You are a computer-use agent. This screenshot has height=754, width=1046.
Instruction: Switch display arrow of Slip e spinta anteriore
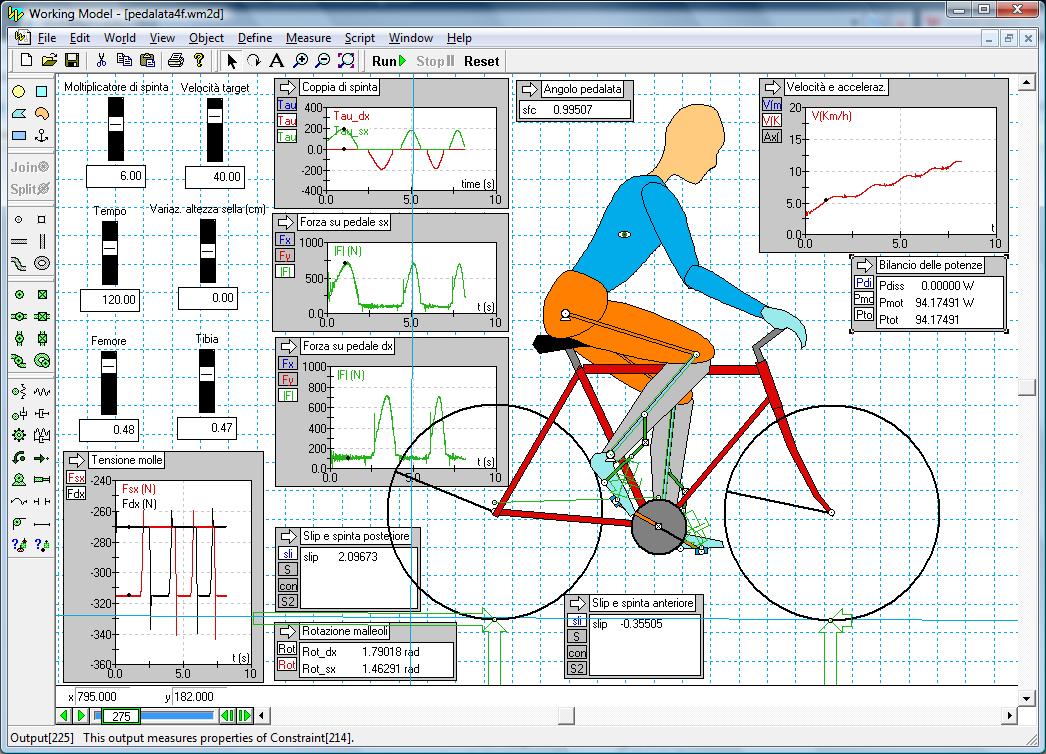click(x=577, y=603)
